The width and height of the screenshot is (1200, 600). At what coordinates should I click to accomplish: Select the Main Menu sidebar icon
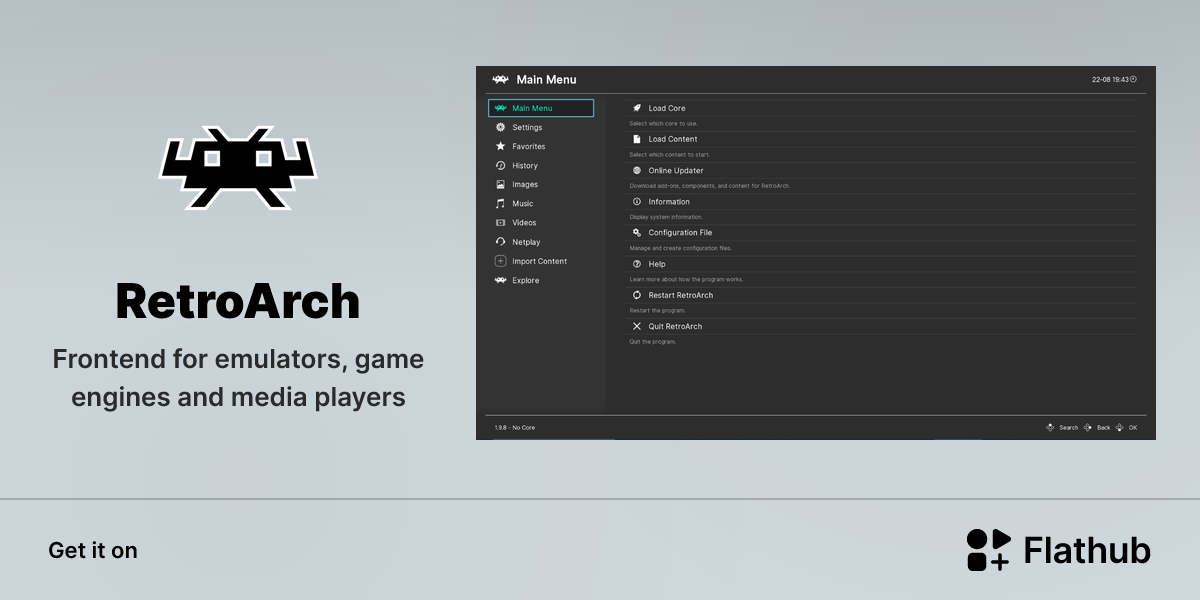point(501,108)
